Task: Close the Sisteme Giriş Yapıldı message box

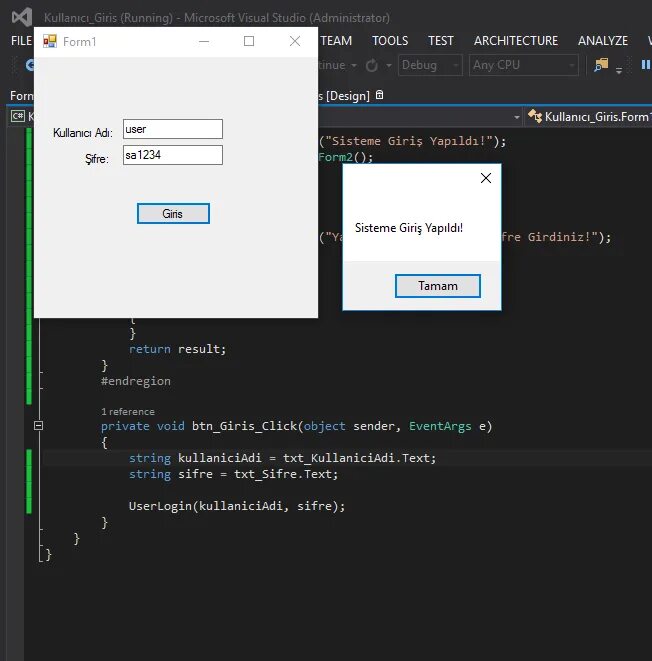Action: [x=486, y=178]
